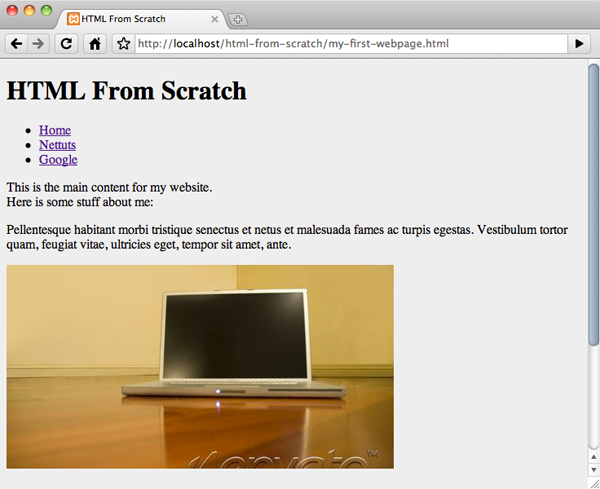Click the go arrow beside address bar
Viewport: 600px width, 489px height.
pos(579,44)
